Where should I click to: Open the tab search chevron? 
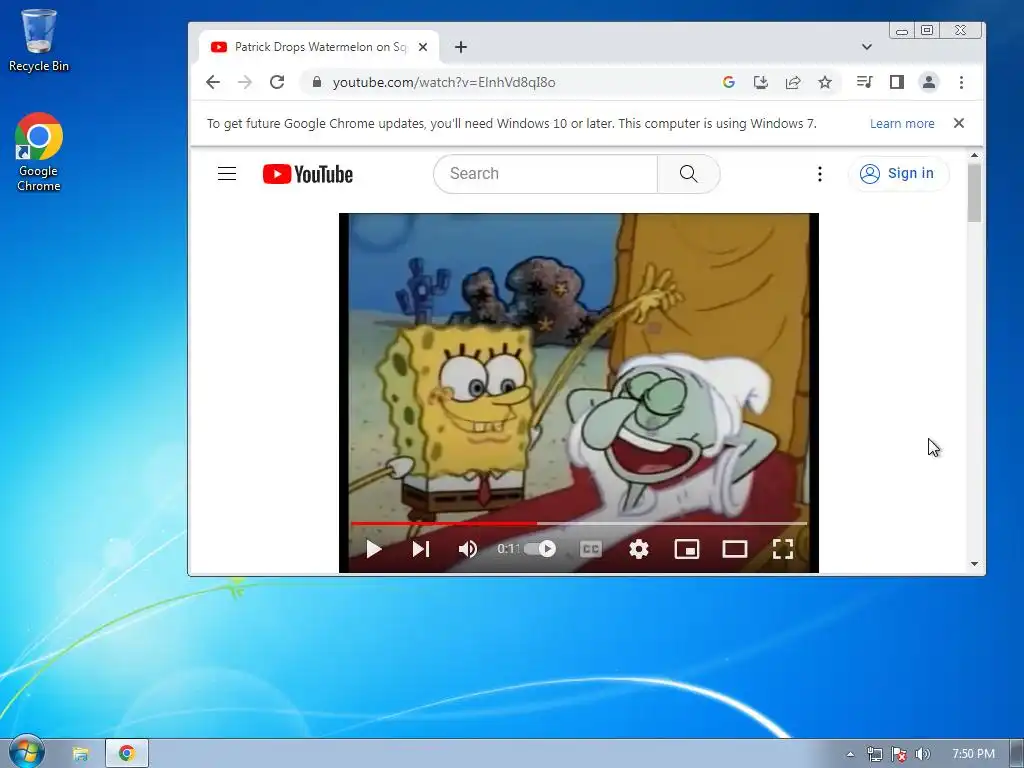tap(867, 47)
